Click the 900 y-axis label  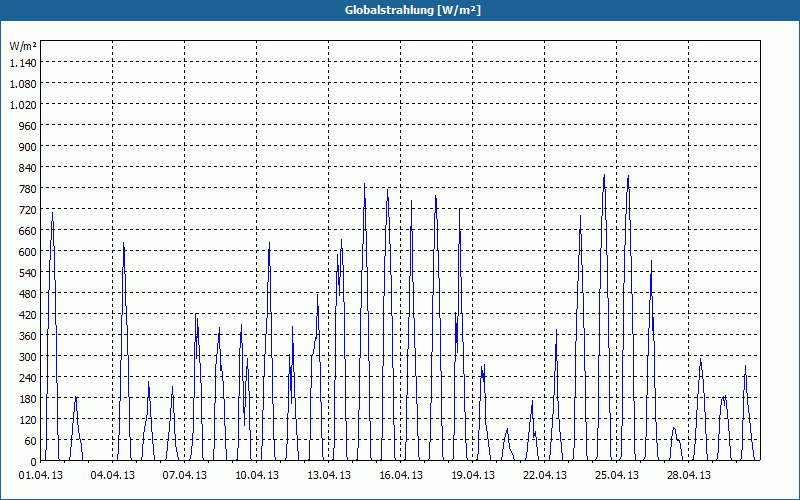[29, 146]
